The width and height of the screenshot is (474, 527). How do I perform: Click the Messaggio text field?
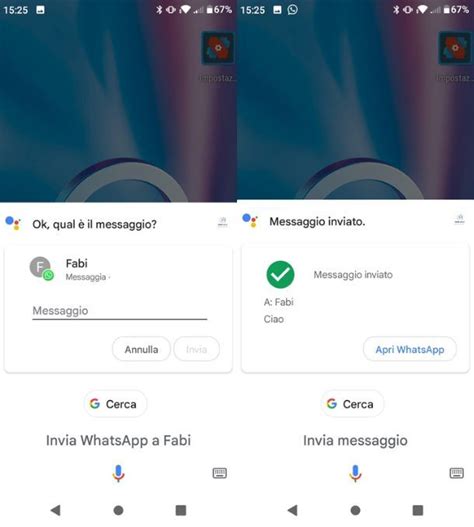coord(120,311)
